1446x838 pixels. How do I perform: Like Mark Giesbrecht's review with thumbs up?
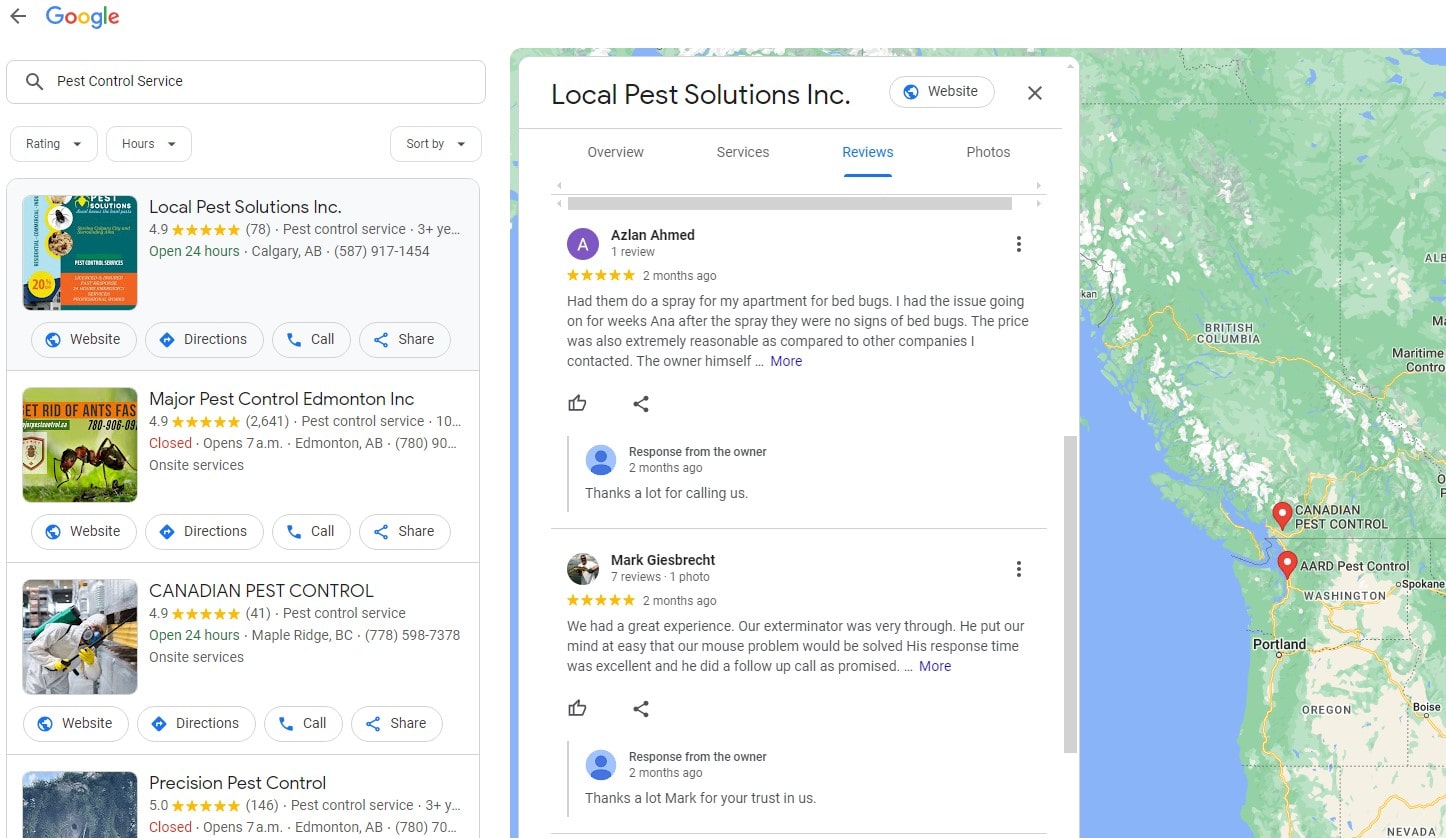click(577, 708)
